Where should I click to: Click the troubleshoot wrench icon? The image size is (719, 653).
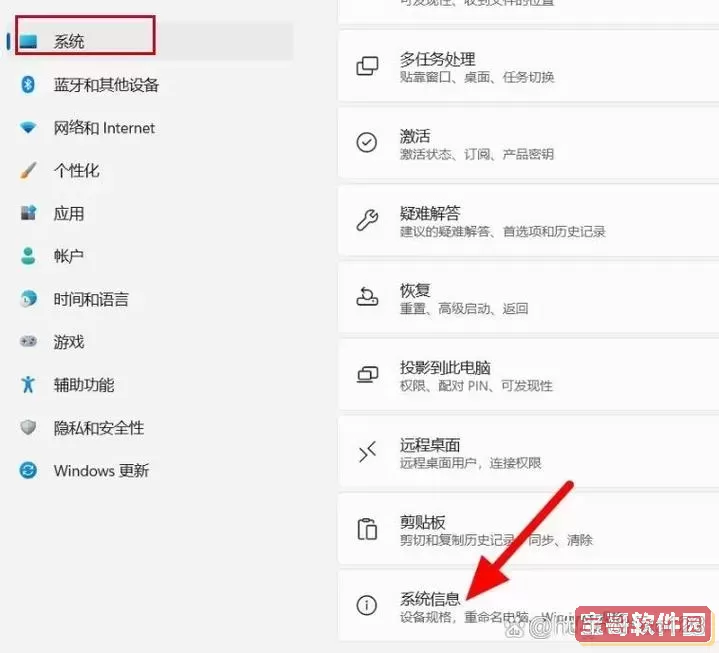pyautogui.click(x=367, y=220)
